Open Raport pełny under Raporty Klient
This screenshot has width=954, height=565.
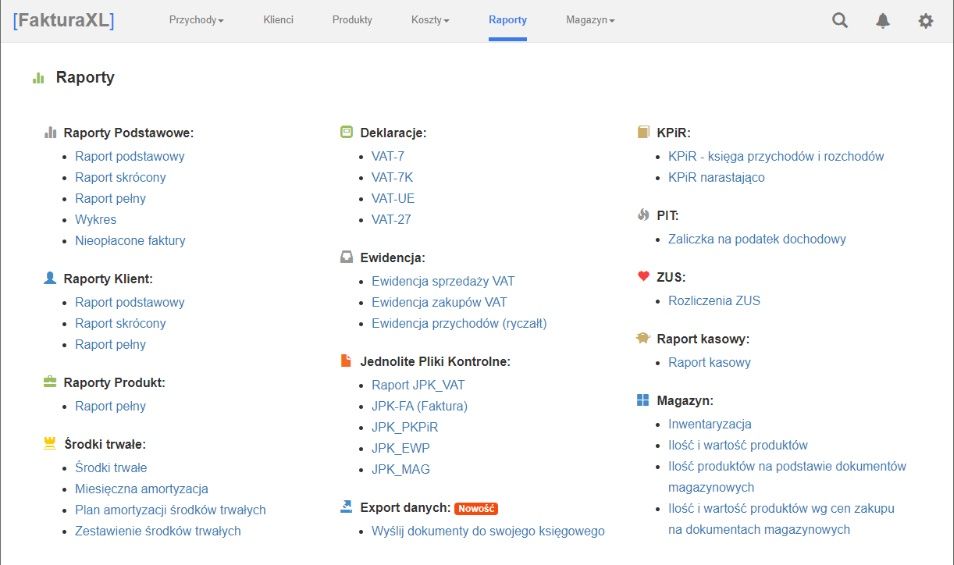110,345
